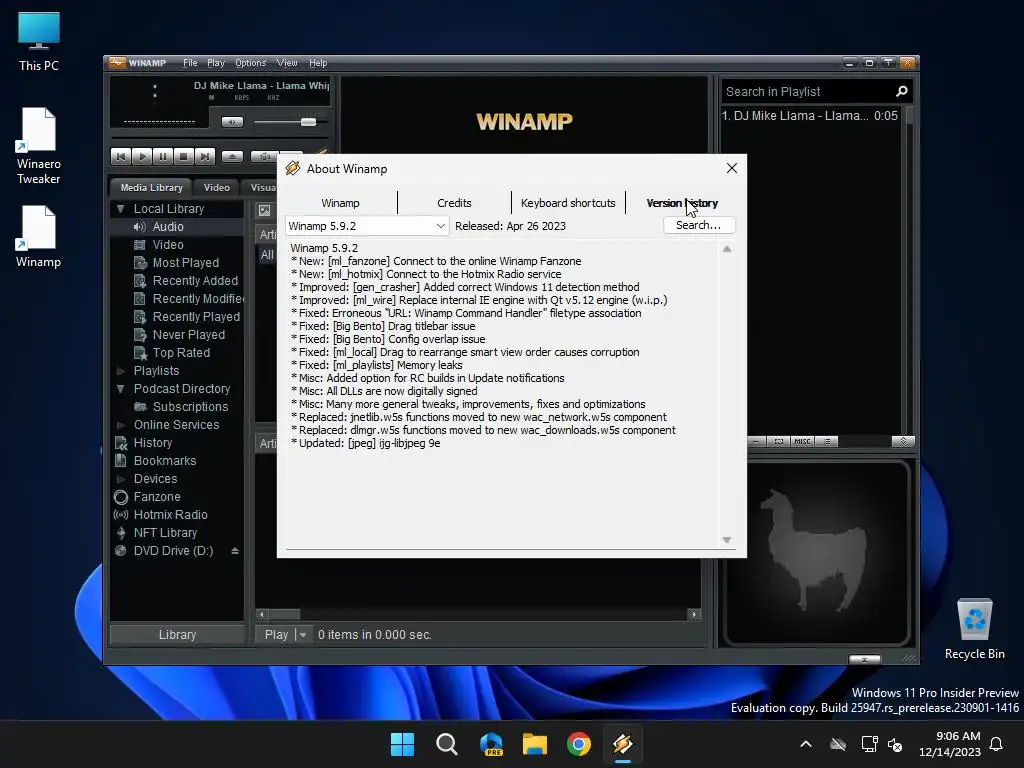Click the playlist MISC button

tap(802, 441)
